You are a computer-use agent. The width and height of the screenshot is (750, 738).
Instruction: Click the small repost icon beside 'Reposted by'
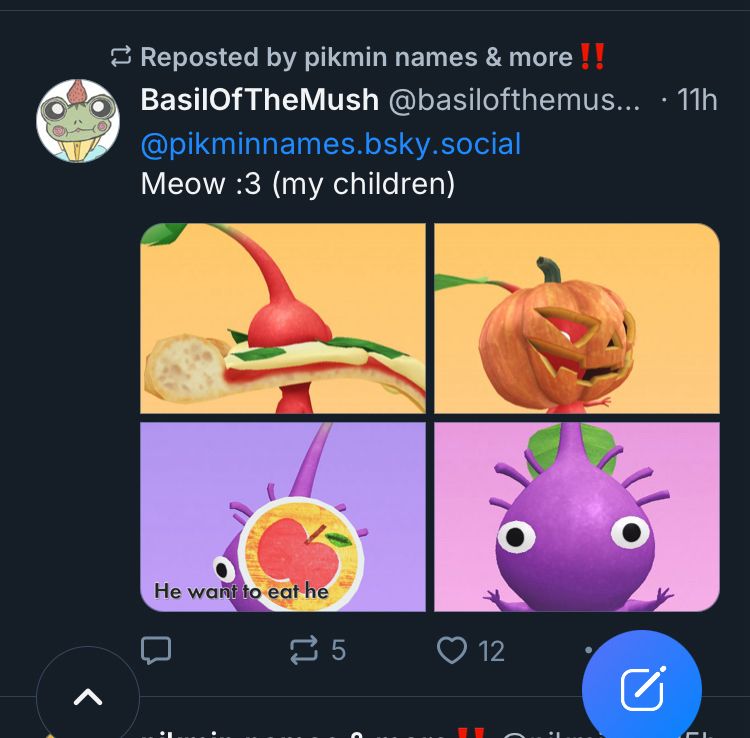(121, 57)
